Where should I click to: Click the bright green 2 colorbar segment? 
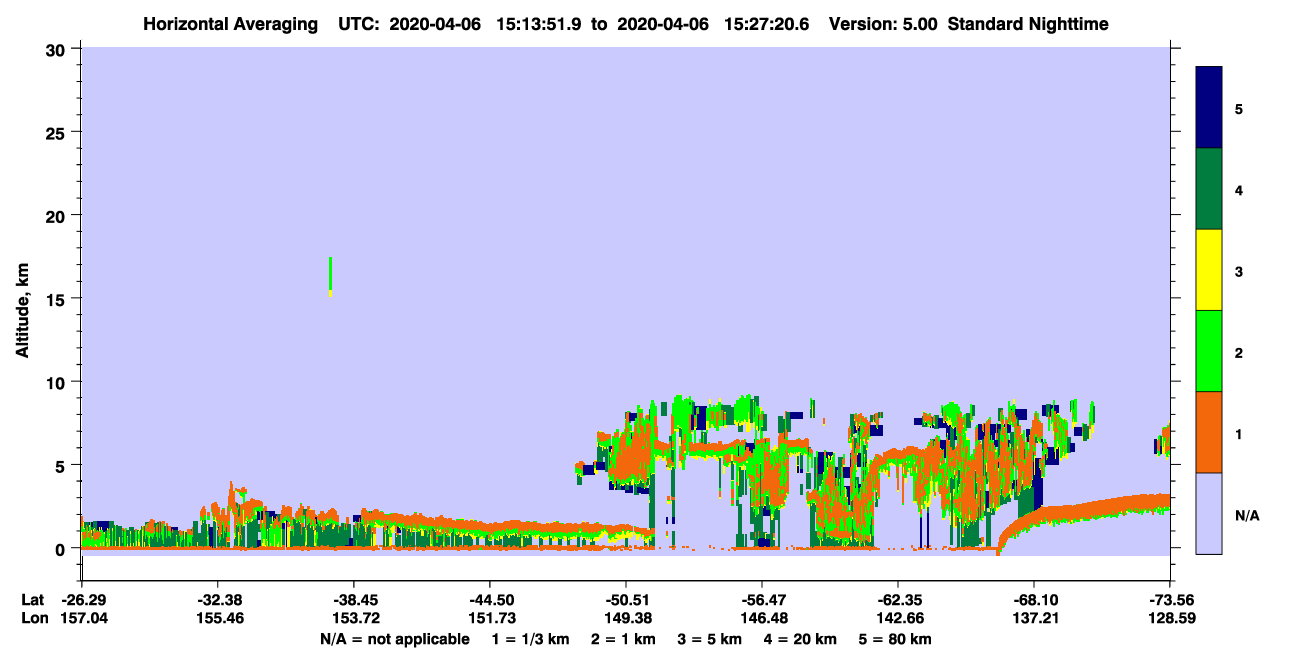[1209, 351]
